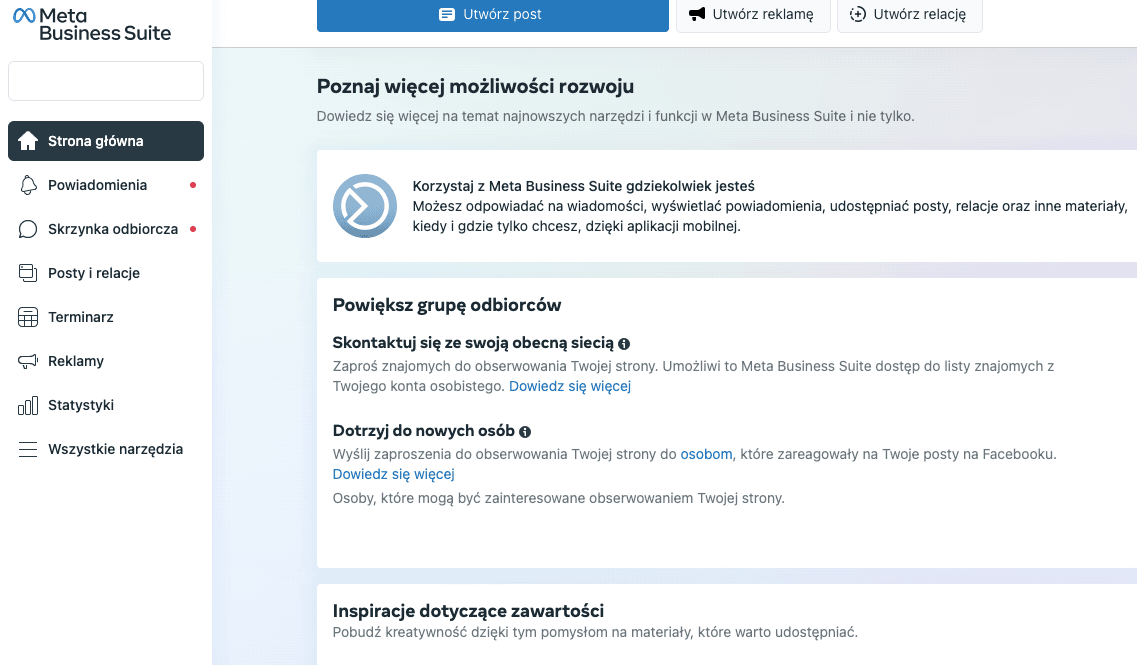Click the megaphone icon in Utwórz reklamę
The height and width of the screenshot is (665, 1137).
pos(697,14)
